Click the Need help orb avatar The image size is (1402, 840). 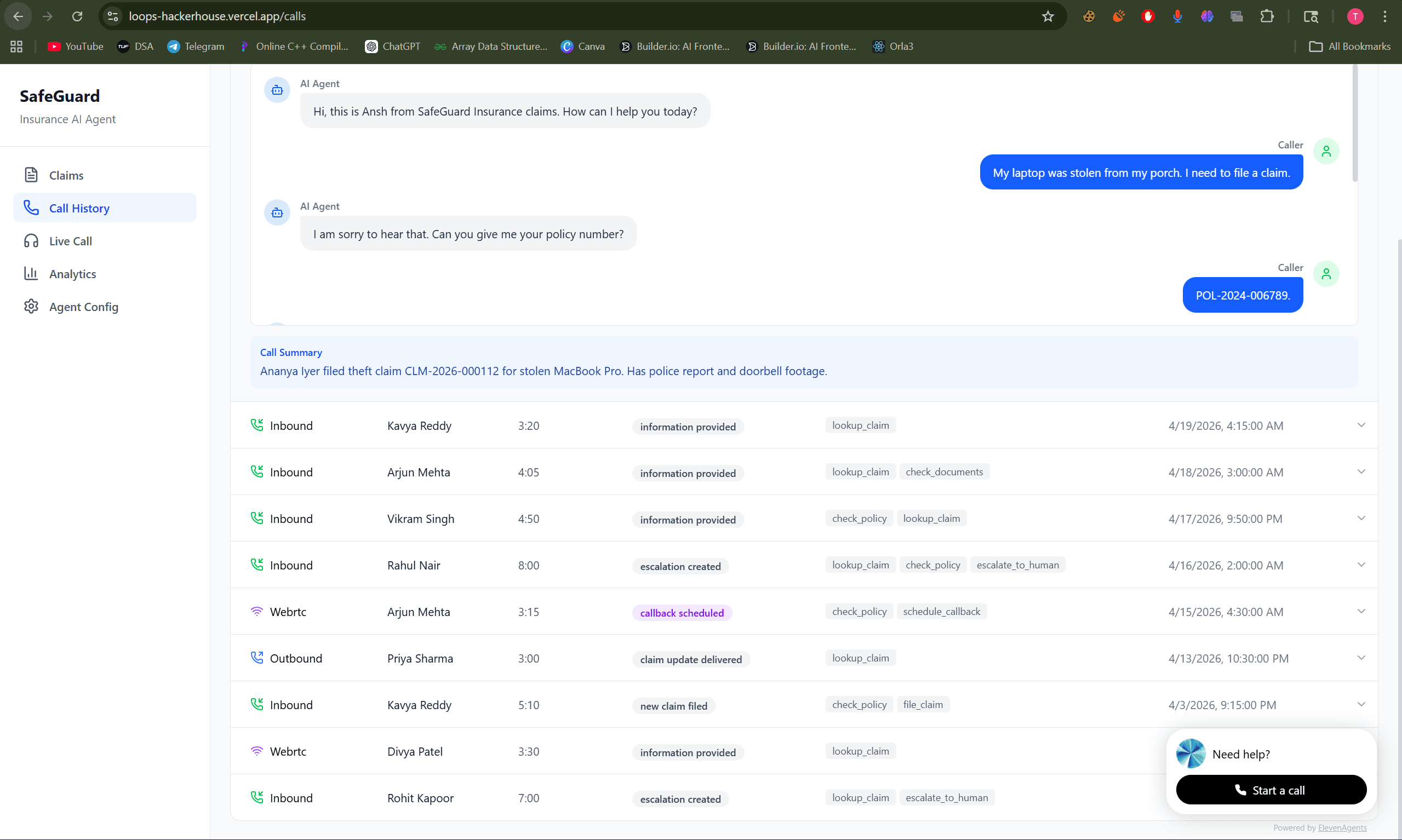tap(1190, 753)
